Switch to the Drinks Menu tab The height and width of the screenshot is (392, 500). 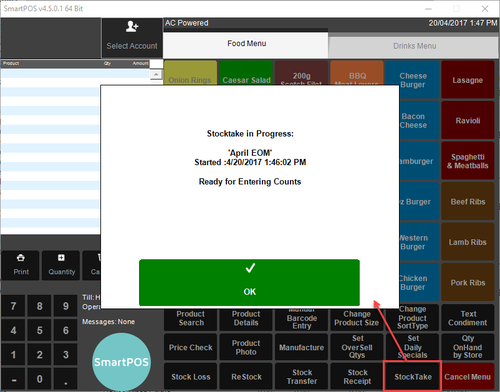pyautogui.click(x=413, y=46)
